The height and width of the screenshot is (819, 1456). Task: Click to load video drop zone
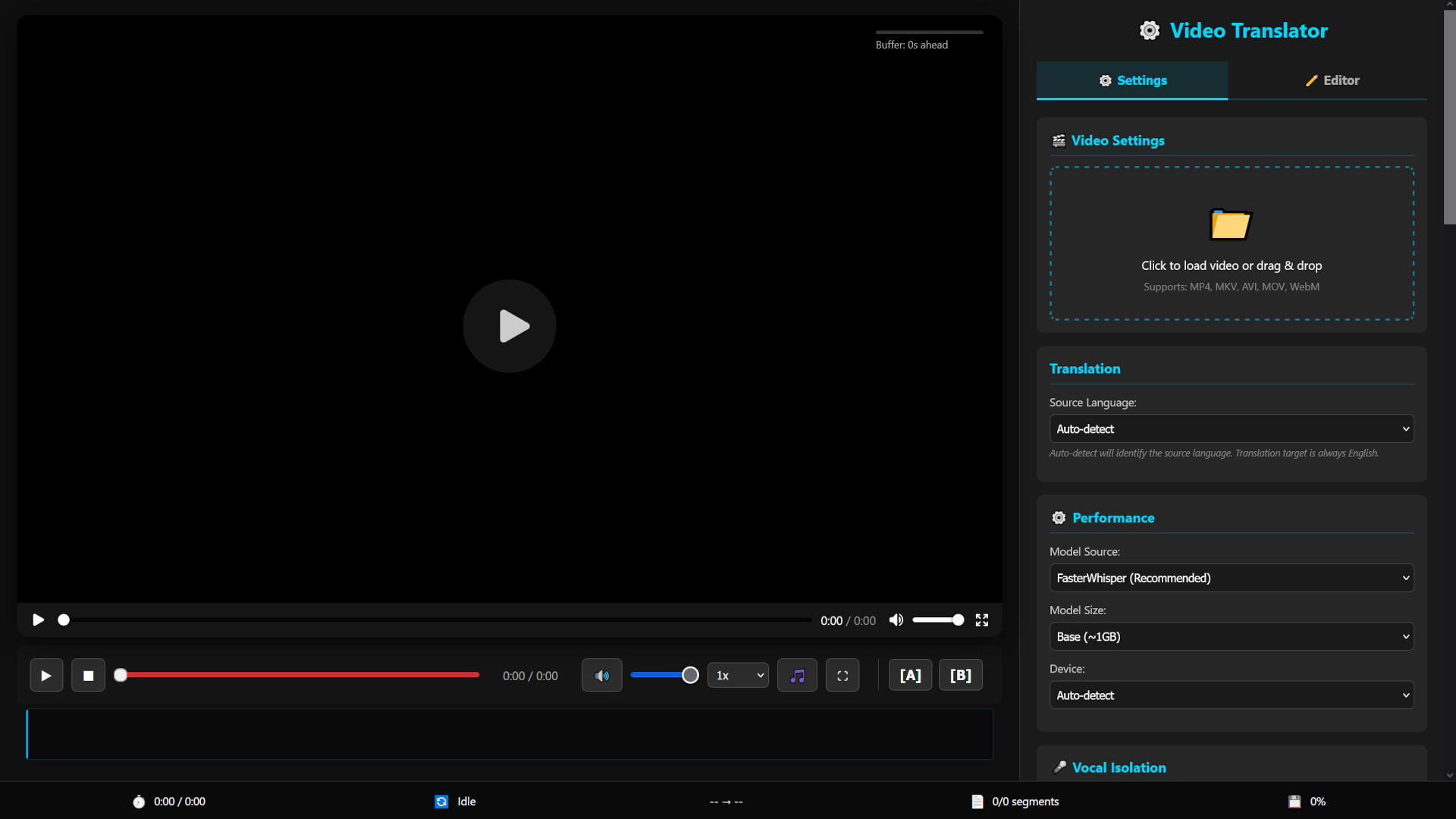coord(1231,243)
